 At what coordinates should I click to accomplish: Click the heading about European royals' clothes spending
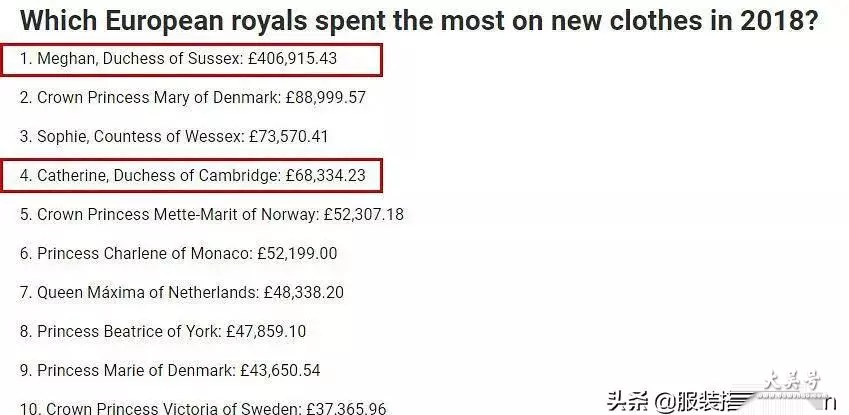419,21
